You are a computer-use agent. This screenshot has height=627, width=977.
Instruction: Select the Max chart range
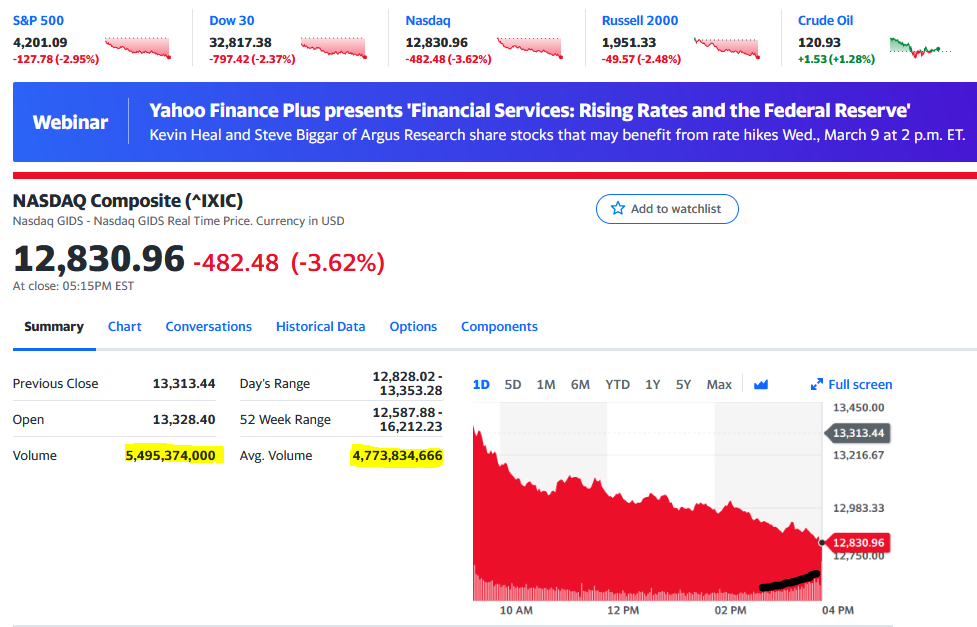tap(719, 385)
